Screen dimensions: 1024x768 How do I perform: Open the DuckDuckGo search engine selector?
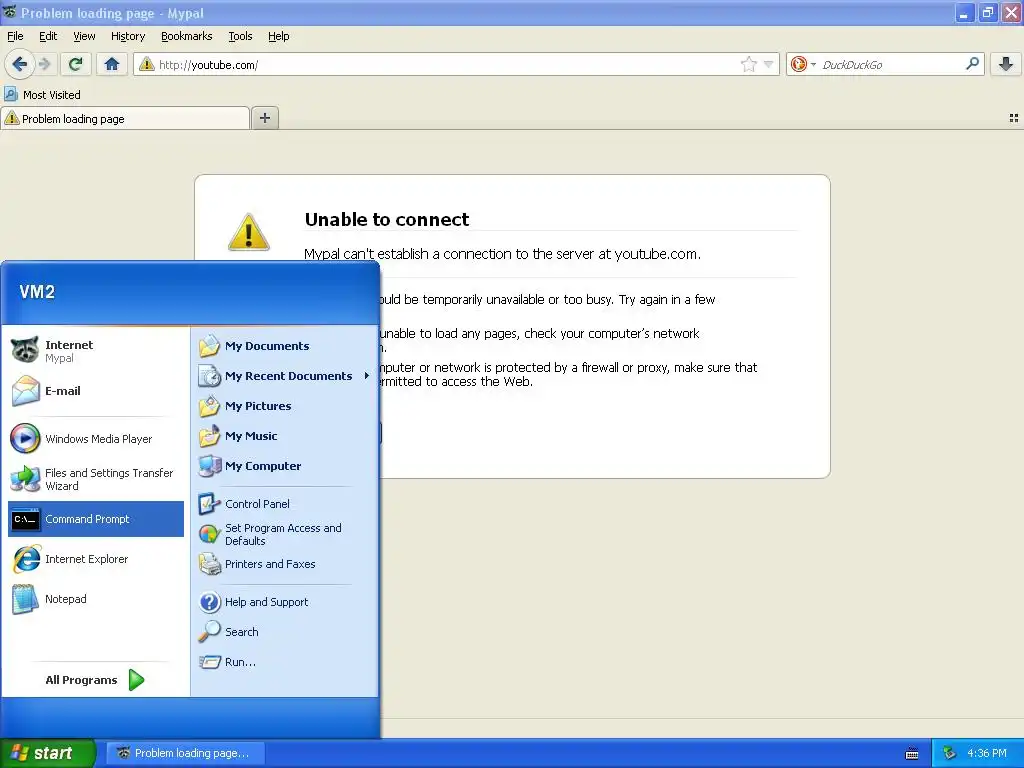point(803,64)
